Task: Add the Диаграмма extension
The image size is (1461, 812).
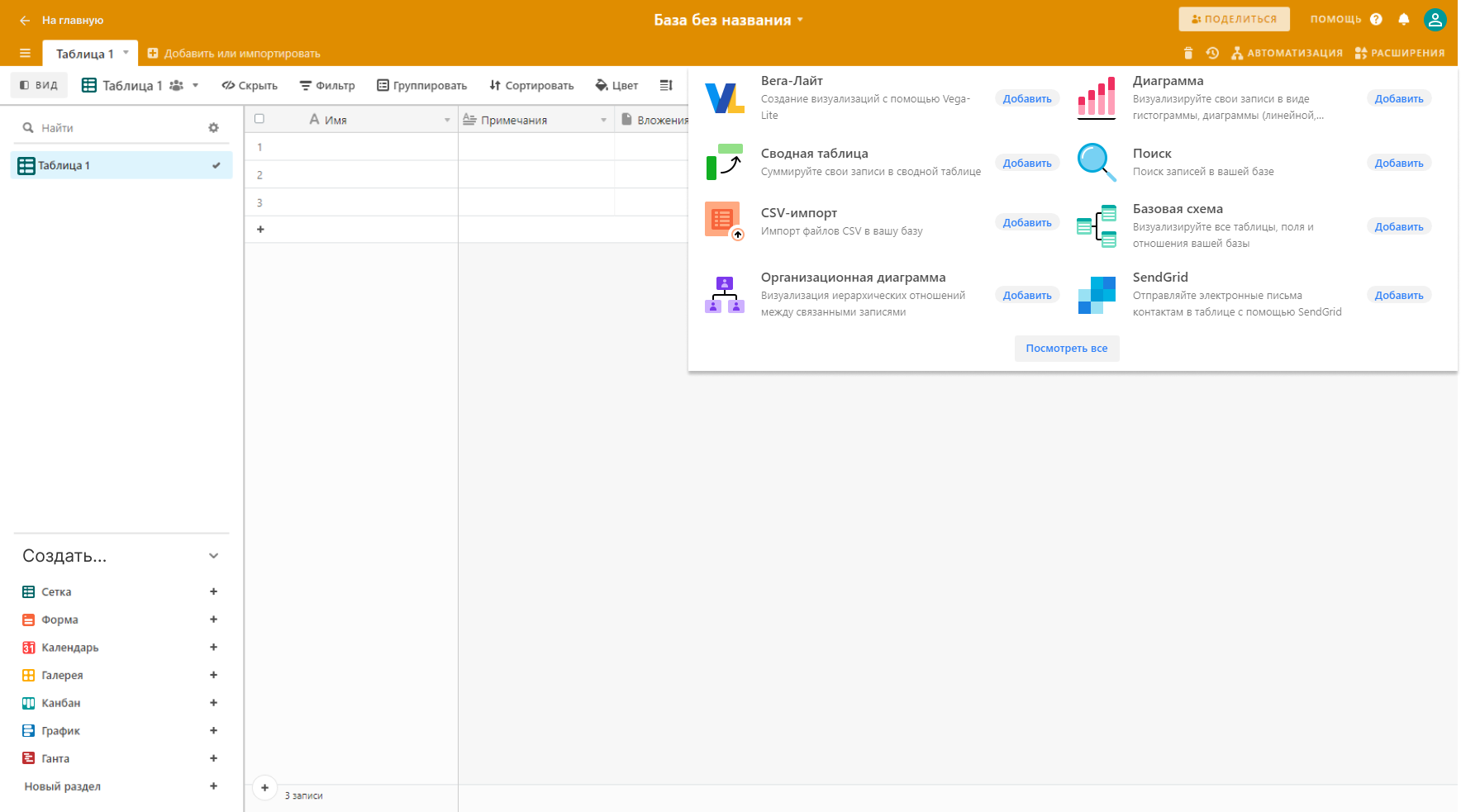Action: click(x=1399, y=99)
